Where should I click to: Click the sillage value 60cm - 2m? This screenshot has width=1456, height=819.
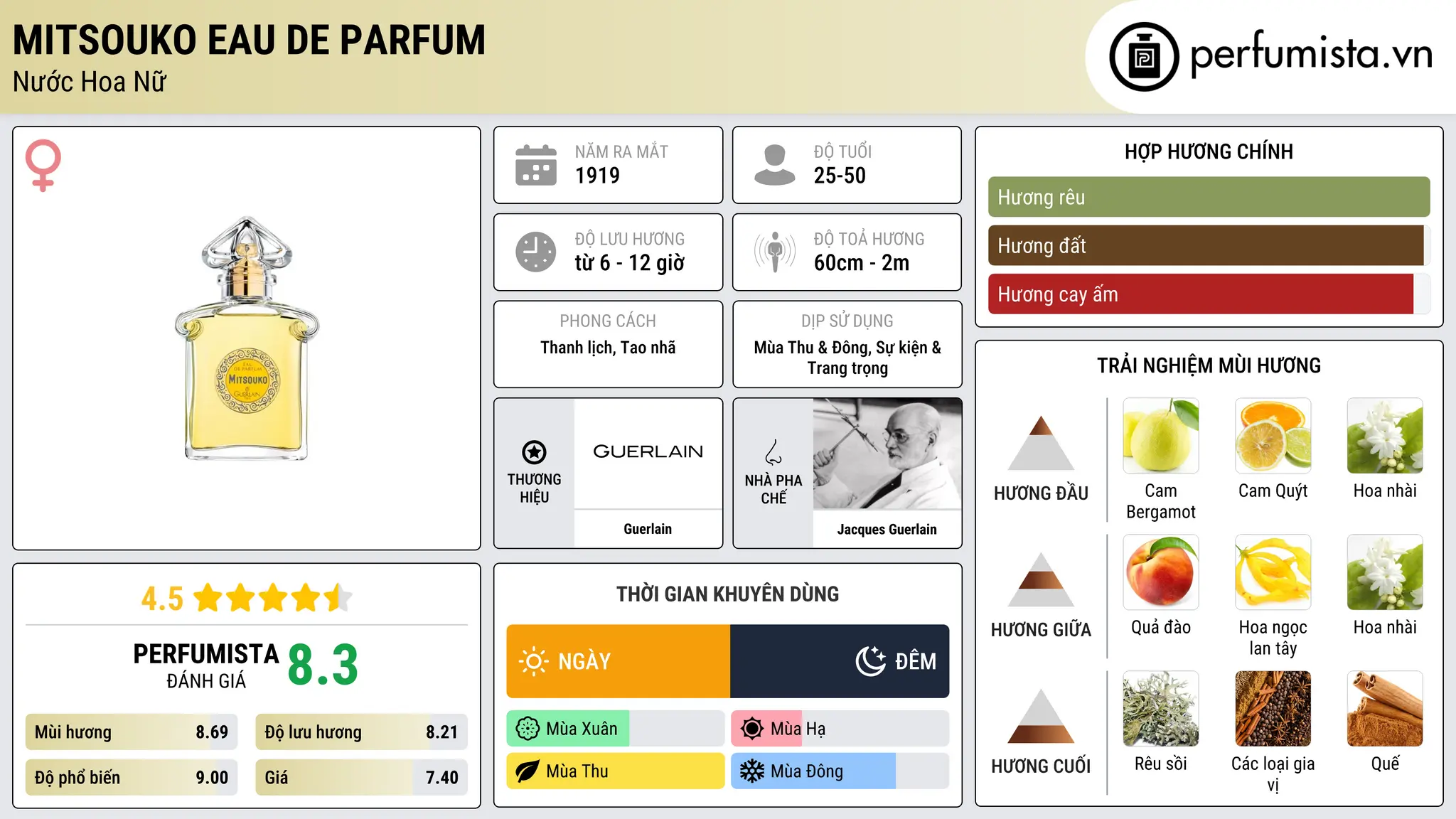[x=862, y=263]
